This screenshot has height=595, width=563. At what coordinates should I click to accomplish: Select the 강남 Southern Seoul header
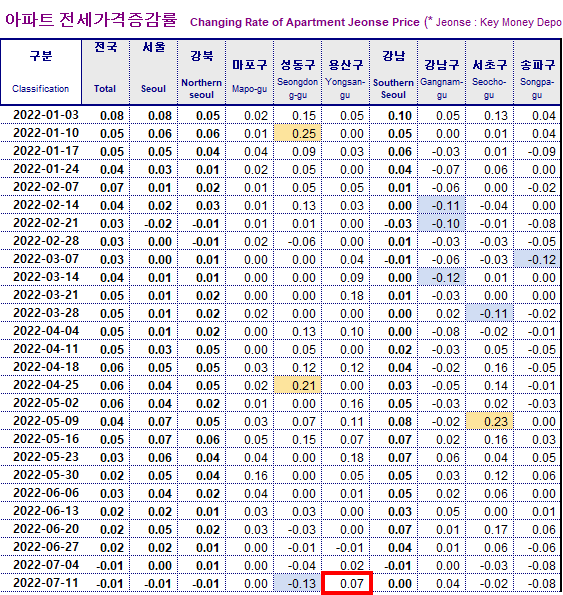point(394,72)
